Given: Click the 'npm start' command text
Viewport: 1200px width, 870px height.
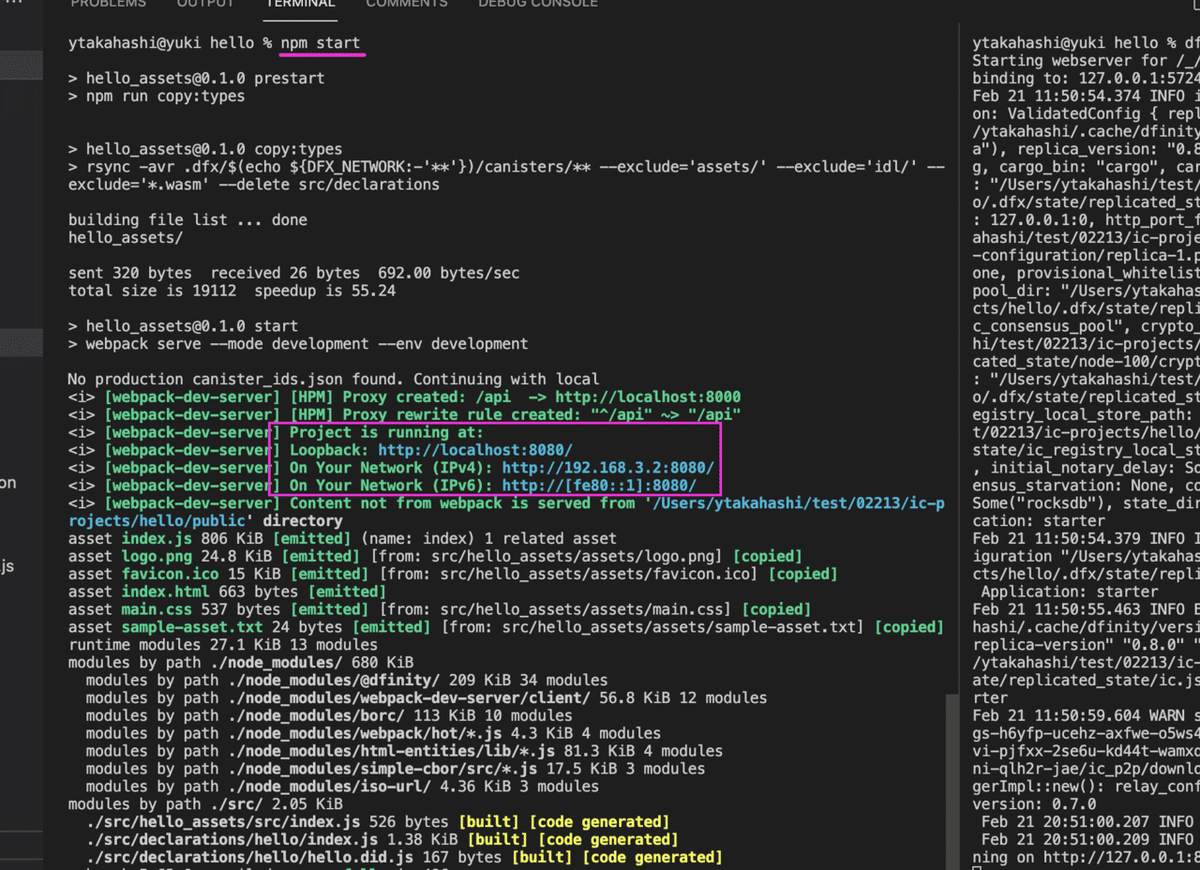Looking at the screenshot, I should [x=320, y=43].
